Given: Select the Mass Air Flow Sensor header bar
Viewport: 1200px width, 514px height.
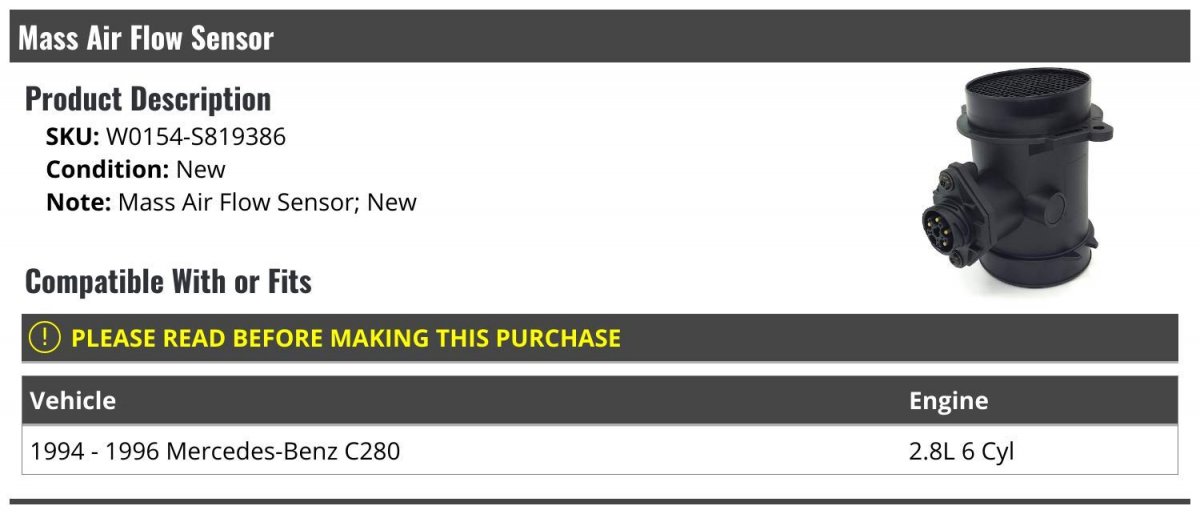Looking at the screenshot, I should (x=600, y=37).
